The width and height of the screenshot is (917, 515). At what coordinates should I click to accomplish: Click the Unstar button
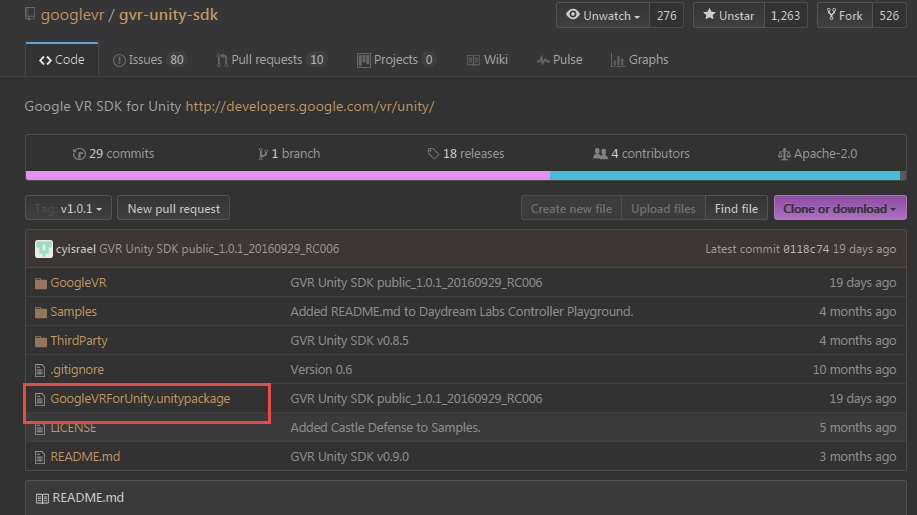(x=729, y=15)
